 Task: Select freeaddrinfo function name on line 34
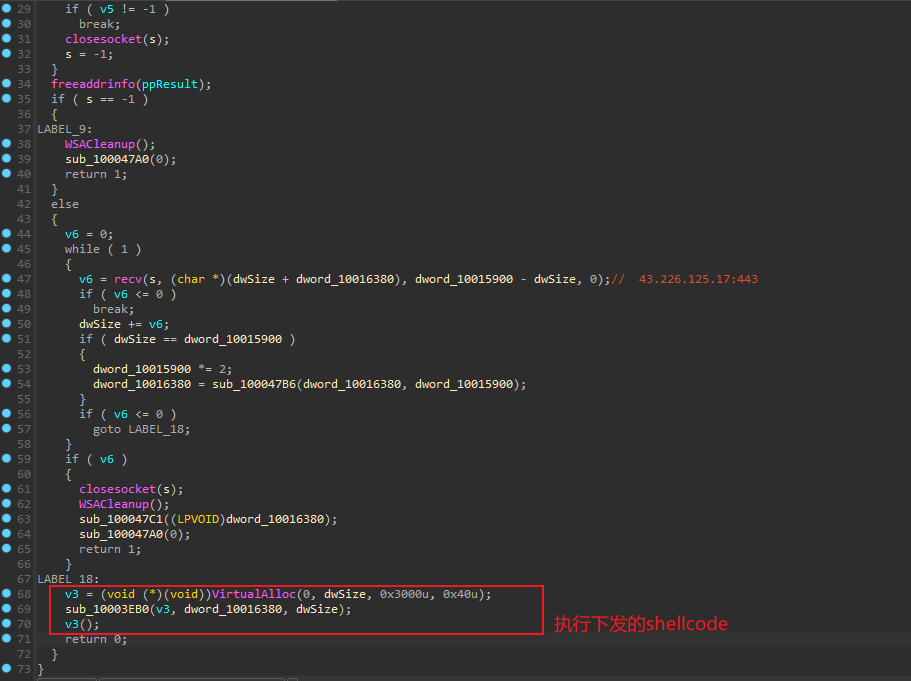(93, 84)
